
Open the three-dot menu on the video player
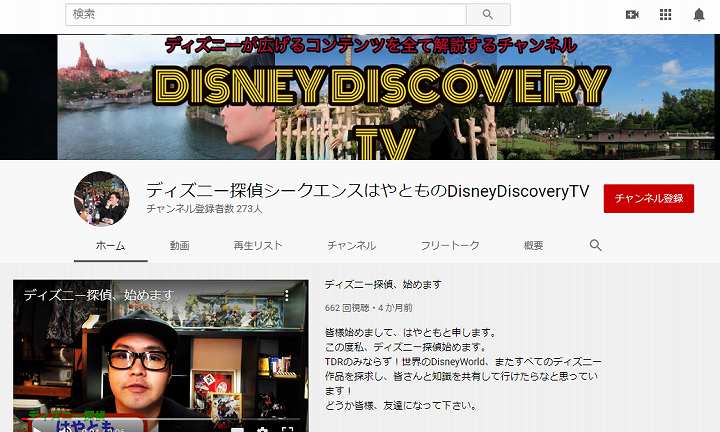pos(287,295)
